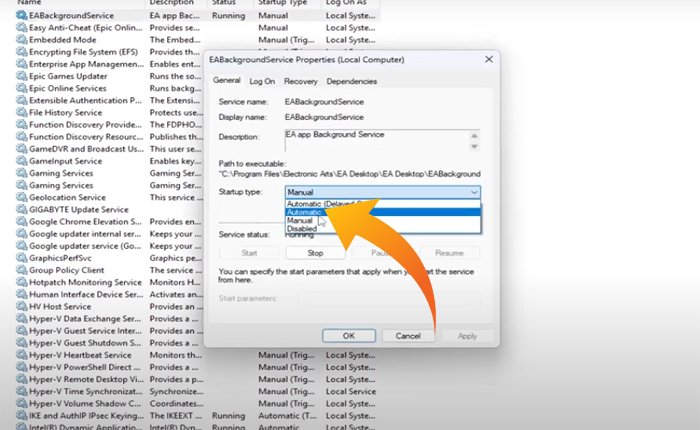Select the Hyper-V Volume Shadow Copy row

[196, 403]
